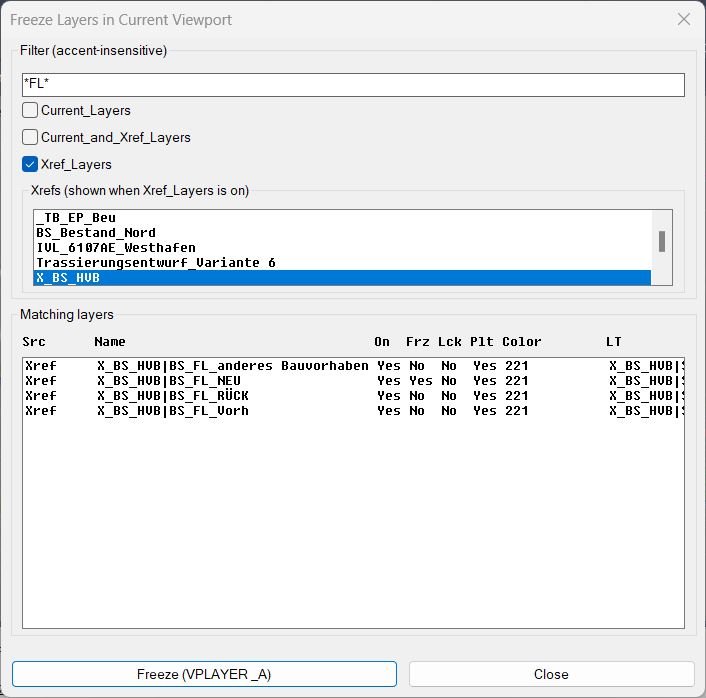Select the BS_FL_RÜCK layer row
The height and width of the screenshot is (698, 706).
click(172, 396)
